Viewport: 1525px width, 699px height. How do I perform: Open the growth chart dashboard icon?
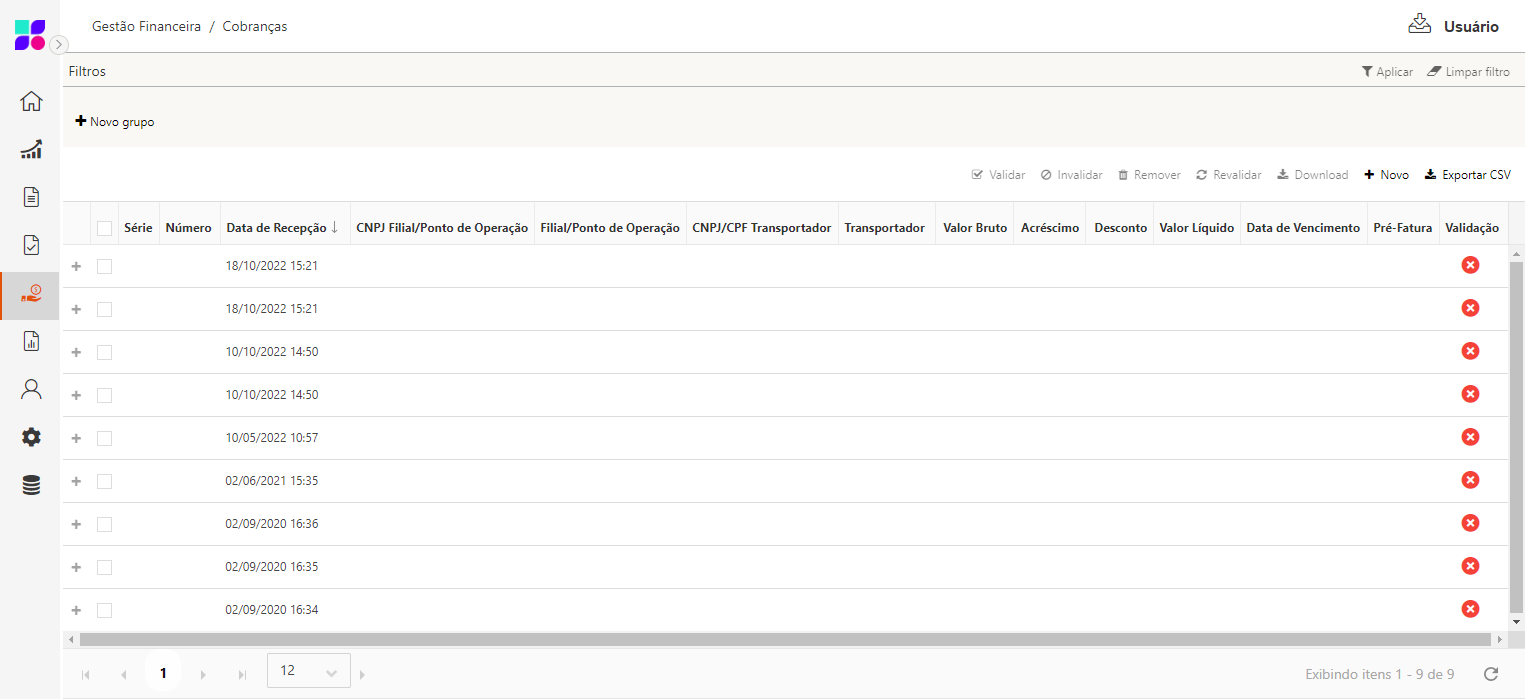pos(31,149)
